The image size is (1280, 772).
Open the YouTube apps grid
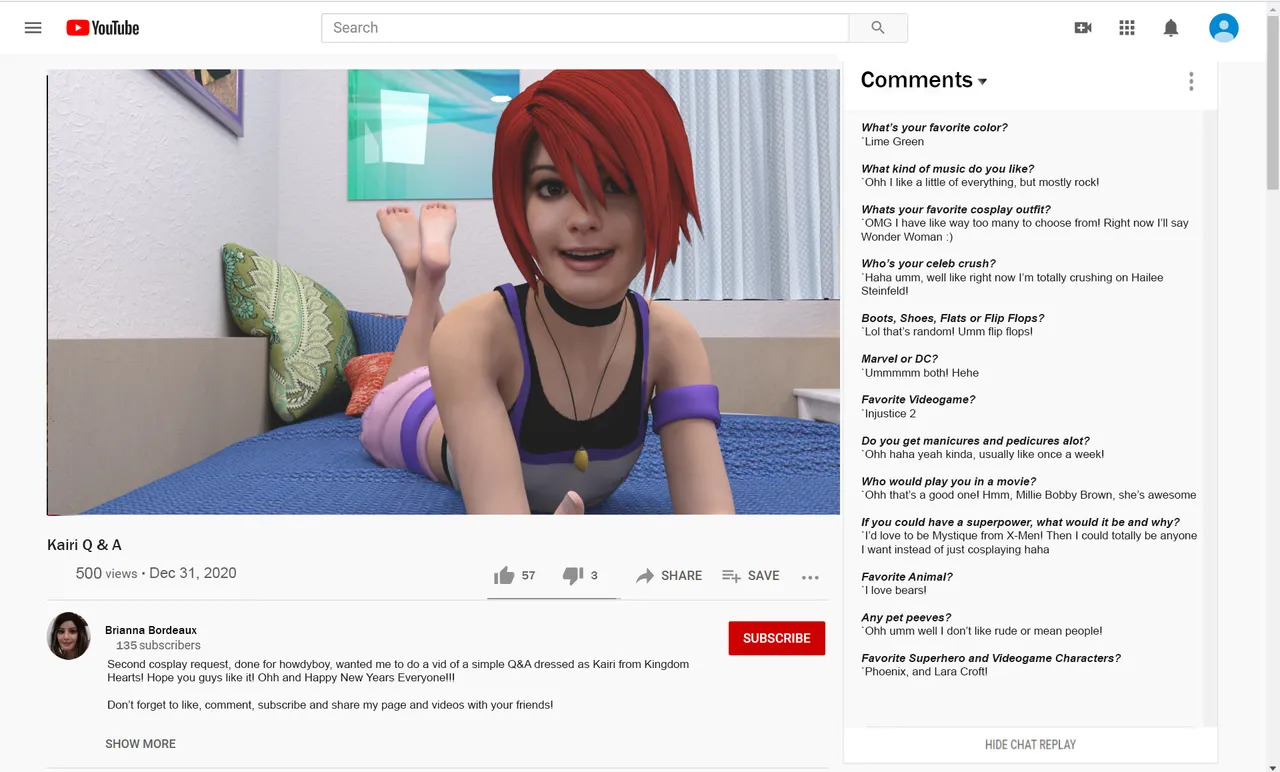pos(1127,28)
